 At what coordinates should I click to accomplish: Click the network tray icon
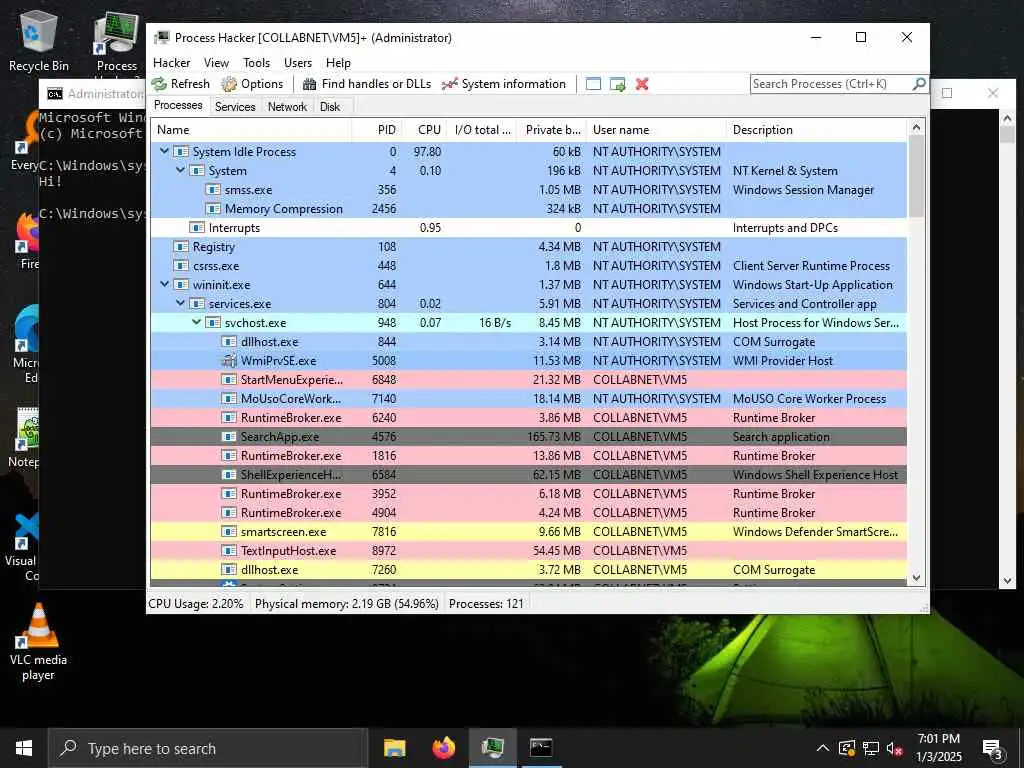click(871, 748)
